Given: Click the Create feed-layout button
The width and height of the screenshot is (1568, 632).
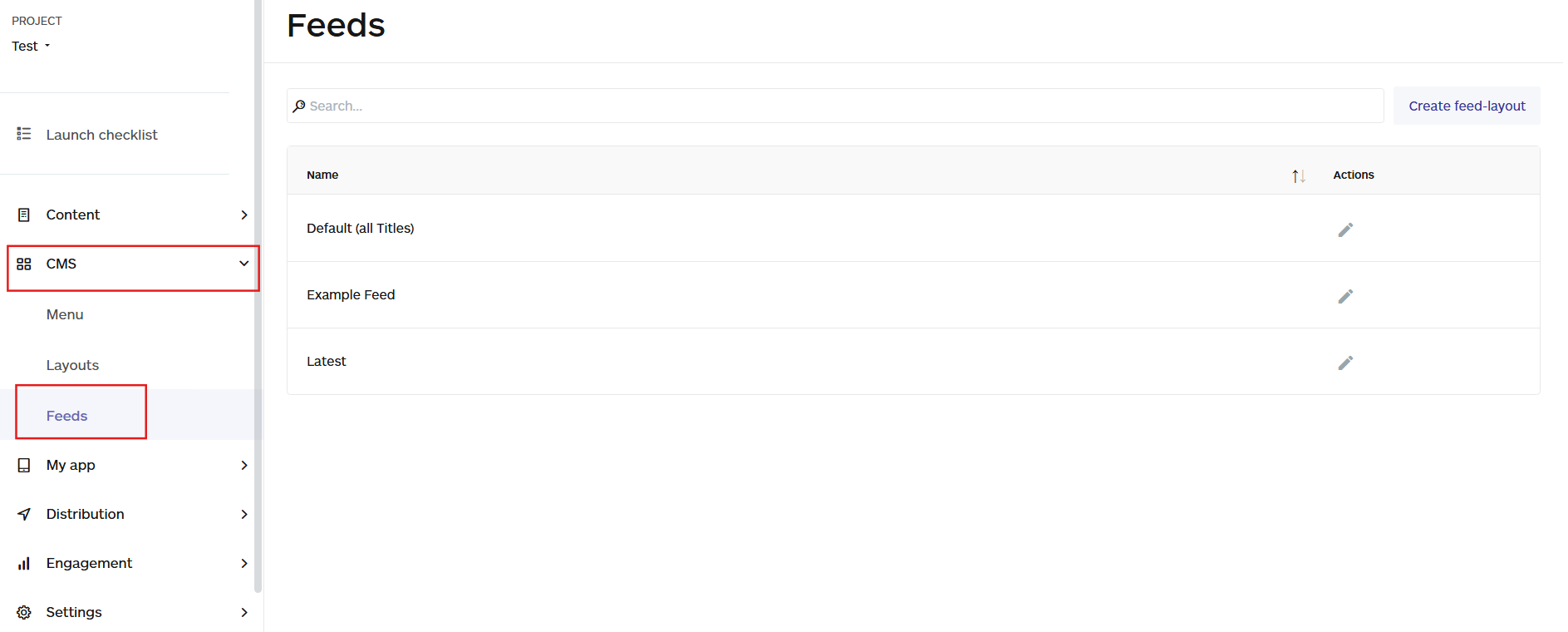Looking at the screenshot, I should (1467, 106).
